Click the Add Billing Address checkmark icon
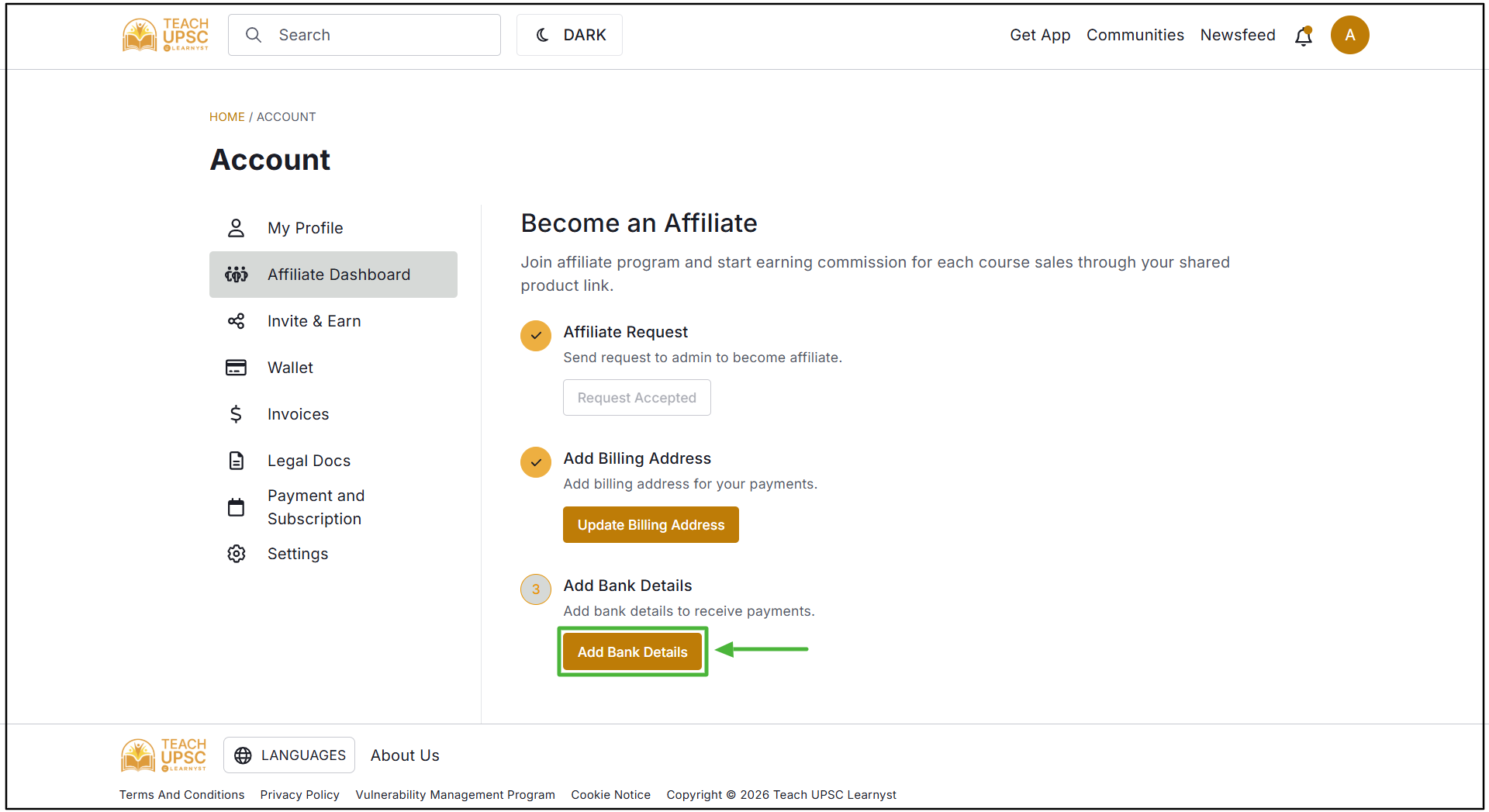The image size is (1489, 812). (536, 462)
